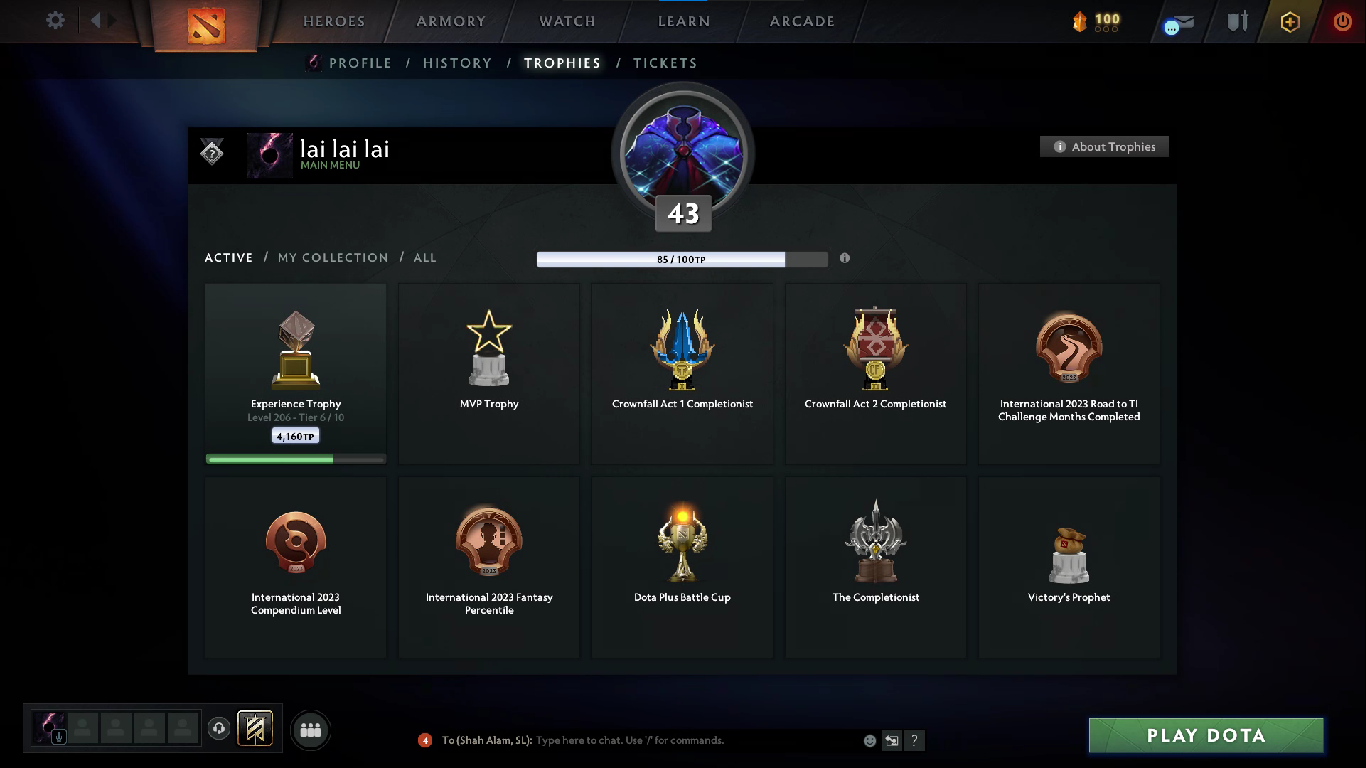Expand the chat window with arrow icon
Viewport: 1366px width, 768px height.
tap(891, 741)
